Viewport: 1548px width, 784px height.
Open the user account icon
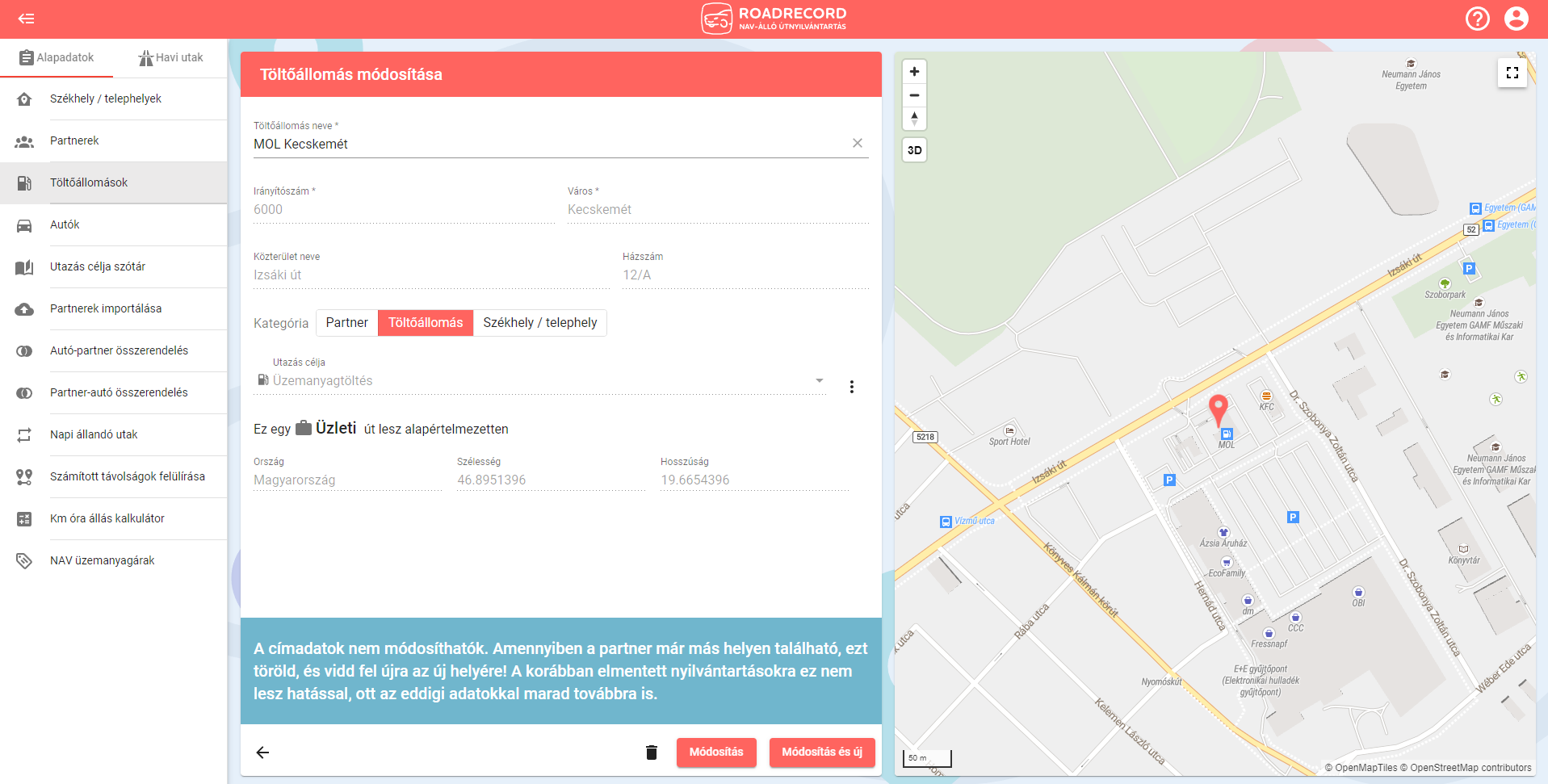click(x=1517, y=19)
